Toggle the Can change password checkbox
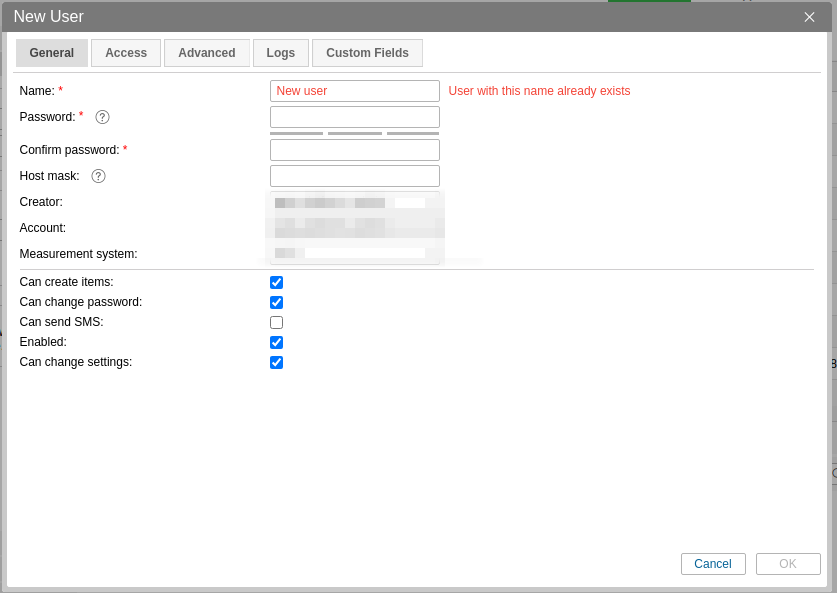Screen dimensions: 837x593 pos(276,302)
